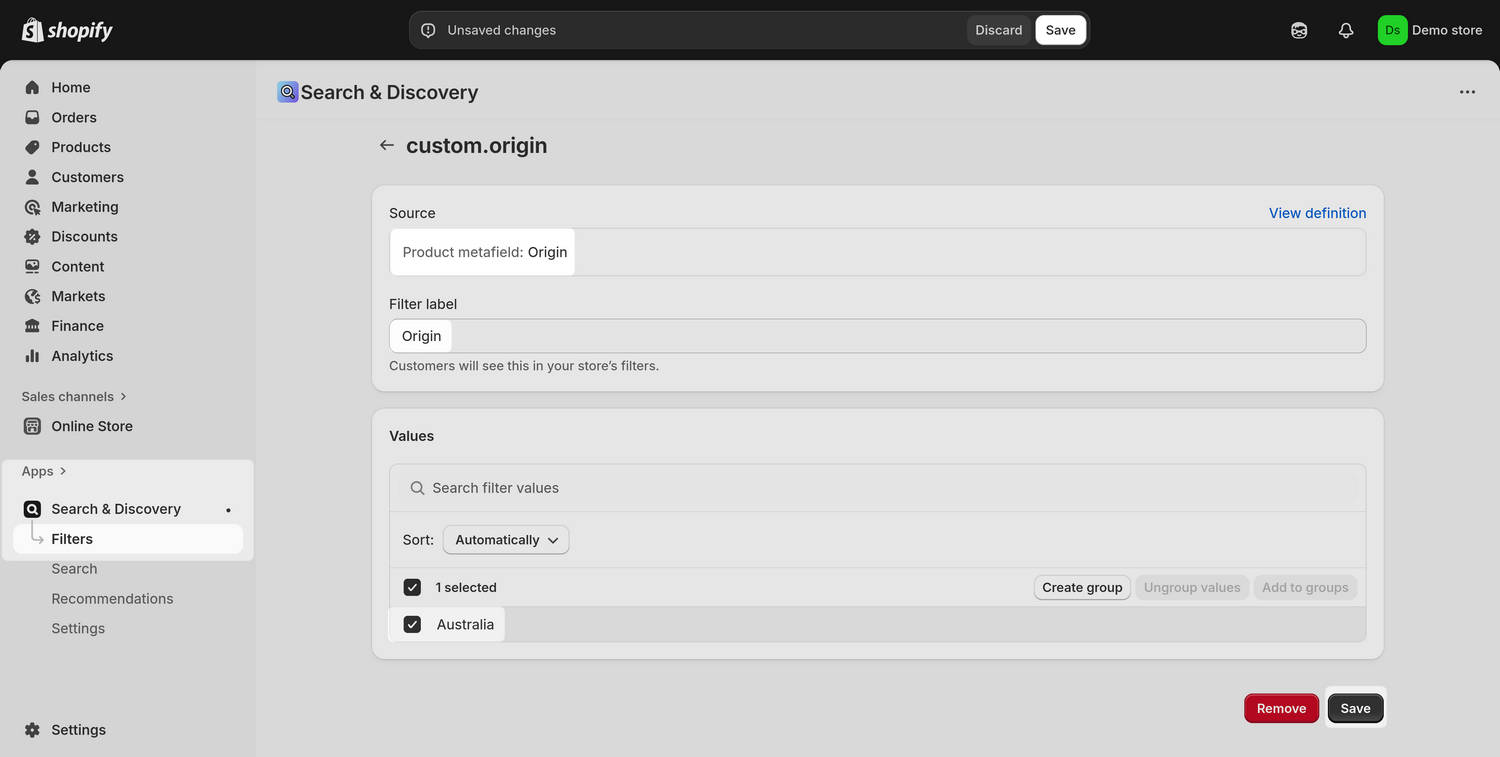This screenshot has height=757, width=1500.
Task: Open the View definition link
Action: (x=1317, y=213)
